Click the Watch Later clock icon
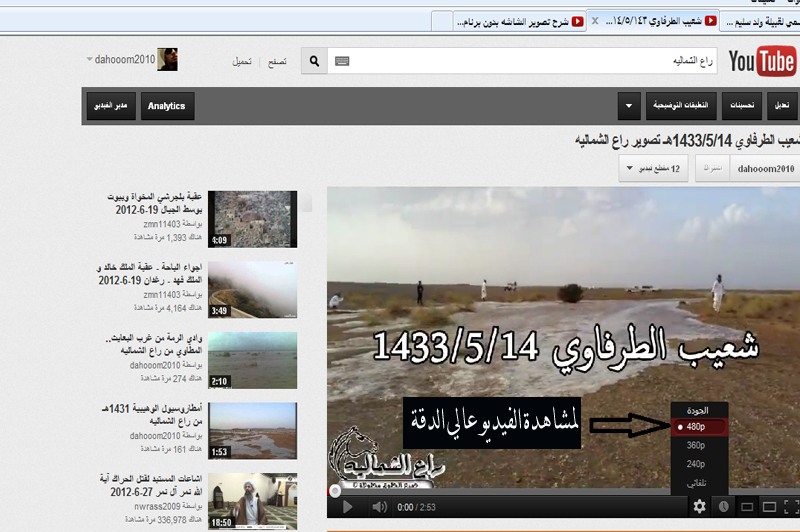 pyautogui.click(x=723, y=506)
